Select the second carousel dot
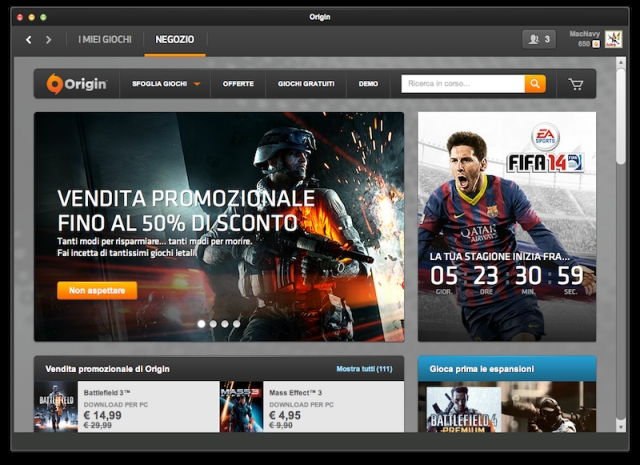 pyautogui.click(x=213, y=324)
